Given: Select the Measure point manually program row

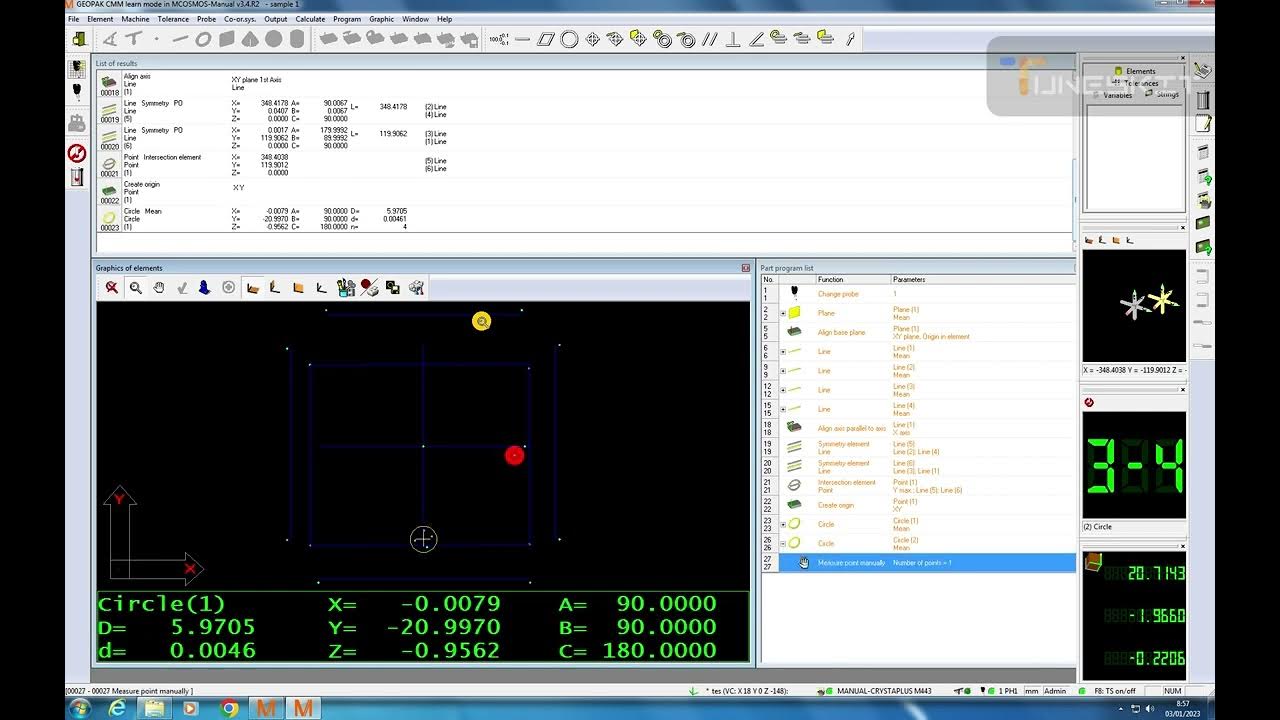Looking at the screenshot, I should pyautogui.click(x=918, y=563).
